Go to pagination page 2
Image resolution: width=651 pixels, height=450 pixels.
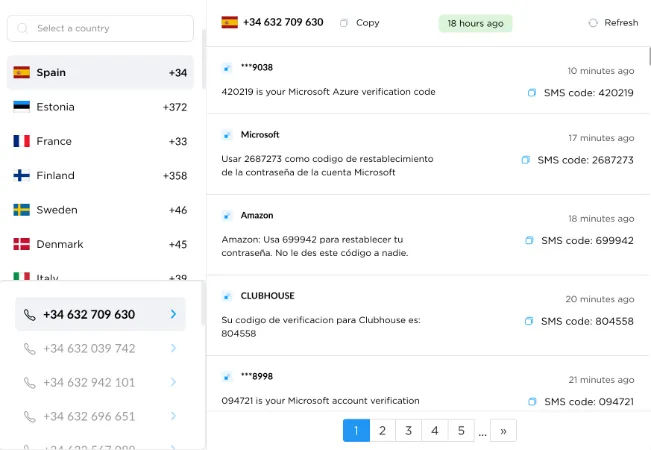click(x=382, y=430)
